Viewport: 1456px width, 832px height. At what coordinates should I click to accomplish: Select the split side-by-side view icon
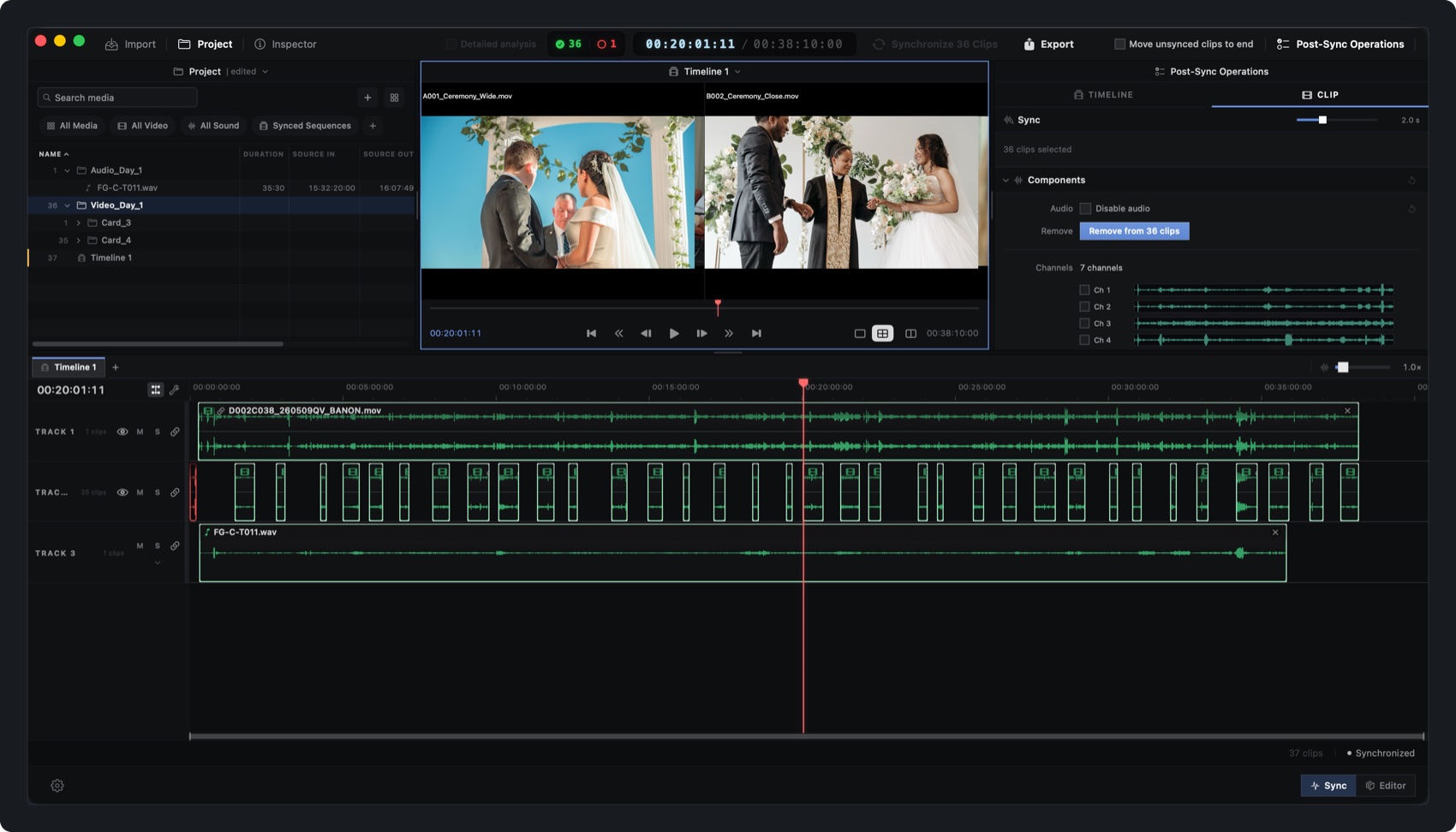click(x=910, y=334)
